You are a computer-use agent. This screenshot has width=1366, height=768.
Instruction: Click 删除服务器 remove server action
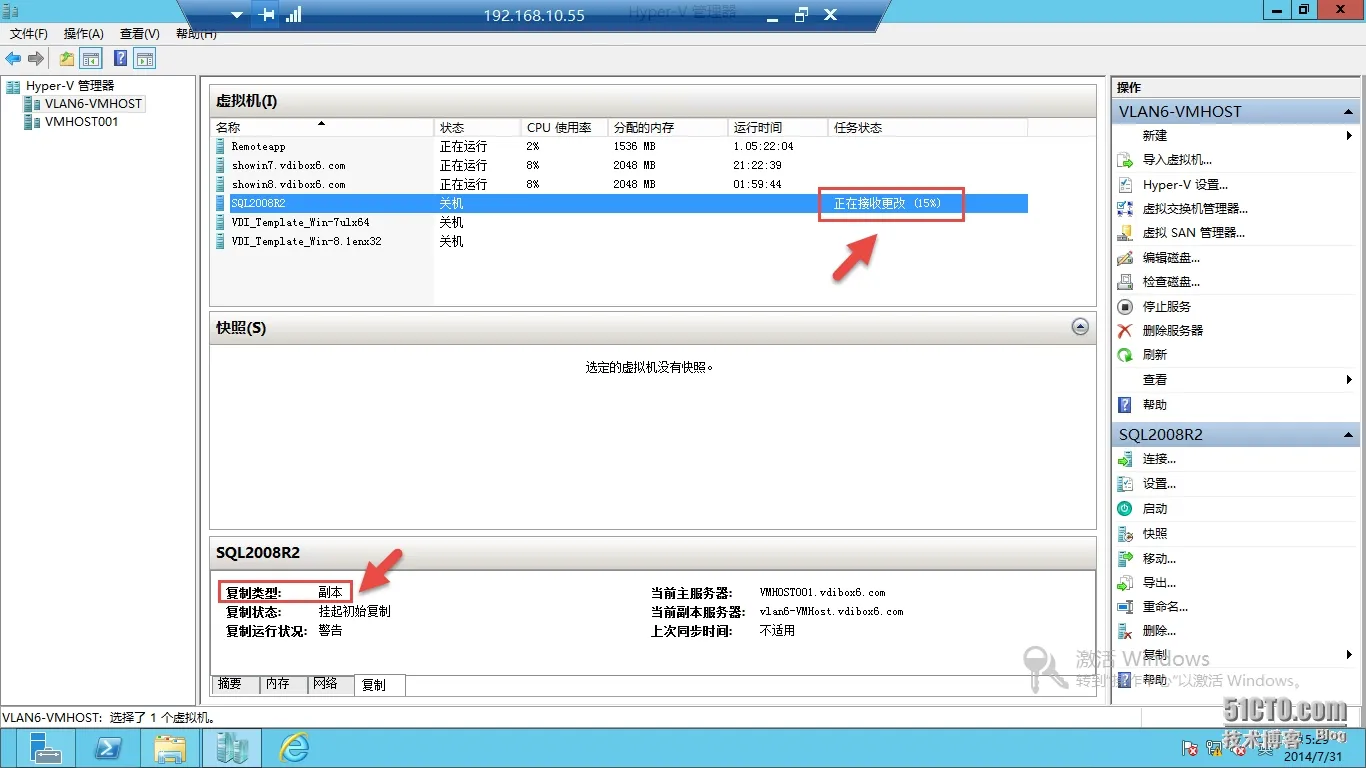click(1173, 331)
